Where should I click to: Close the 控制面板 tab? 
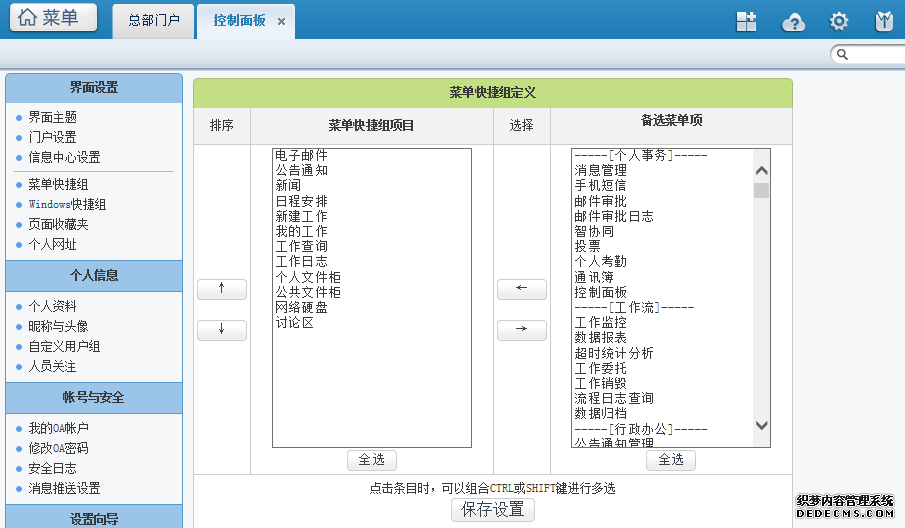[x=282, y=21]
